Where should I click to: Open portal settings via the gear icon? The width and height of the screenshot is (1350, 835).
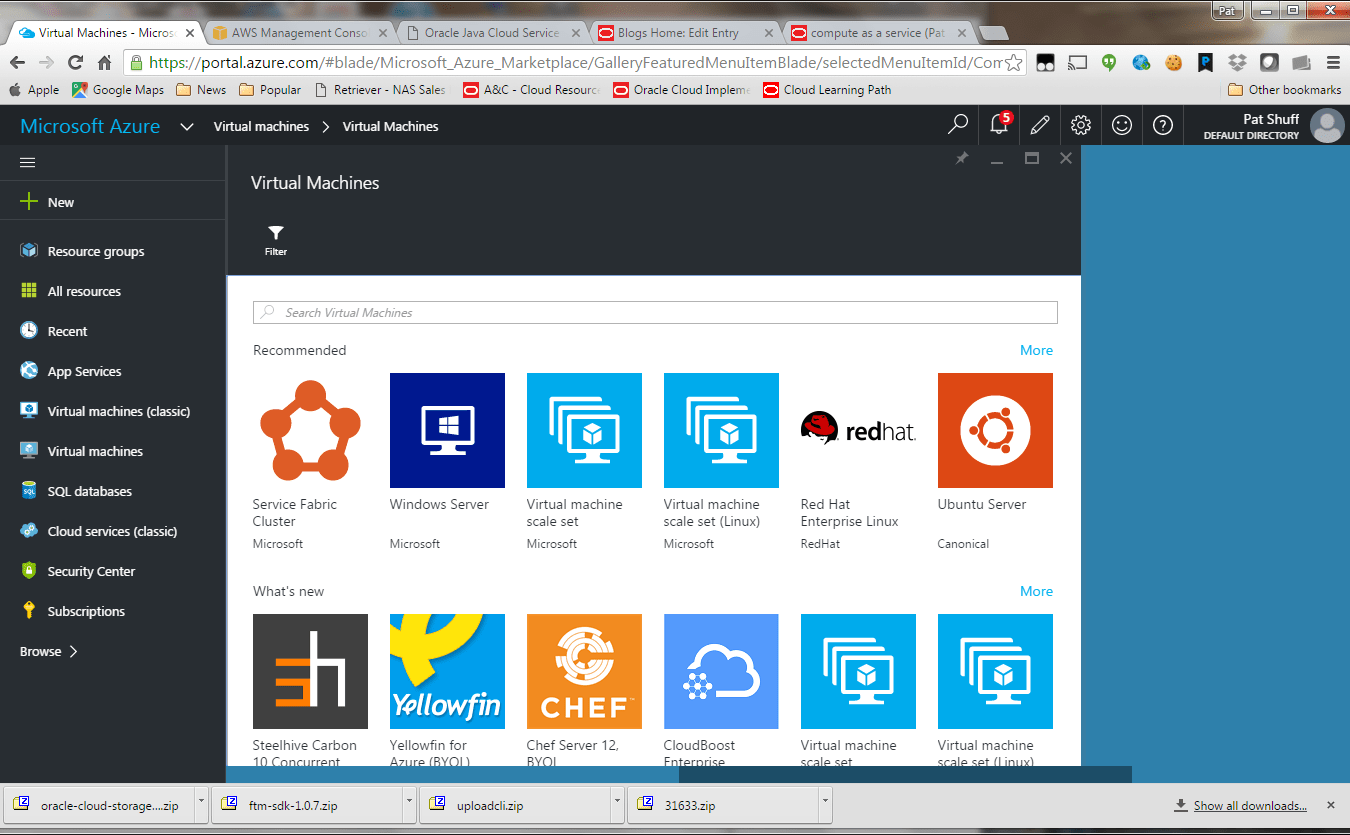pyautogui.click(x=1081, y=125)
